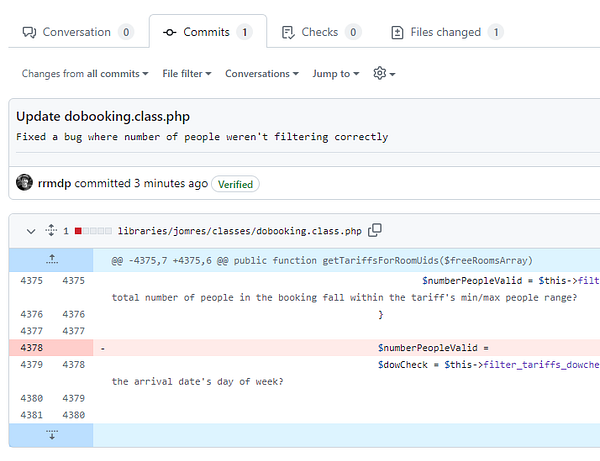Screen dimensions: 600x461
Task: Open the Files changed tab
Action: tap(447, 32)
